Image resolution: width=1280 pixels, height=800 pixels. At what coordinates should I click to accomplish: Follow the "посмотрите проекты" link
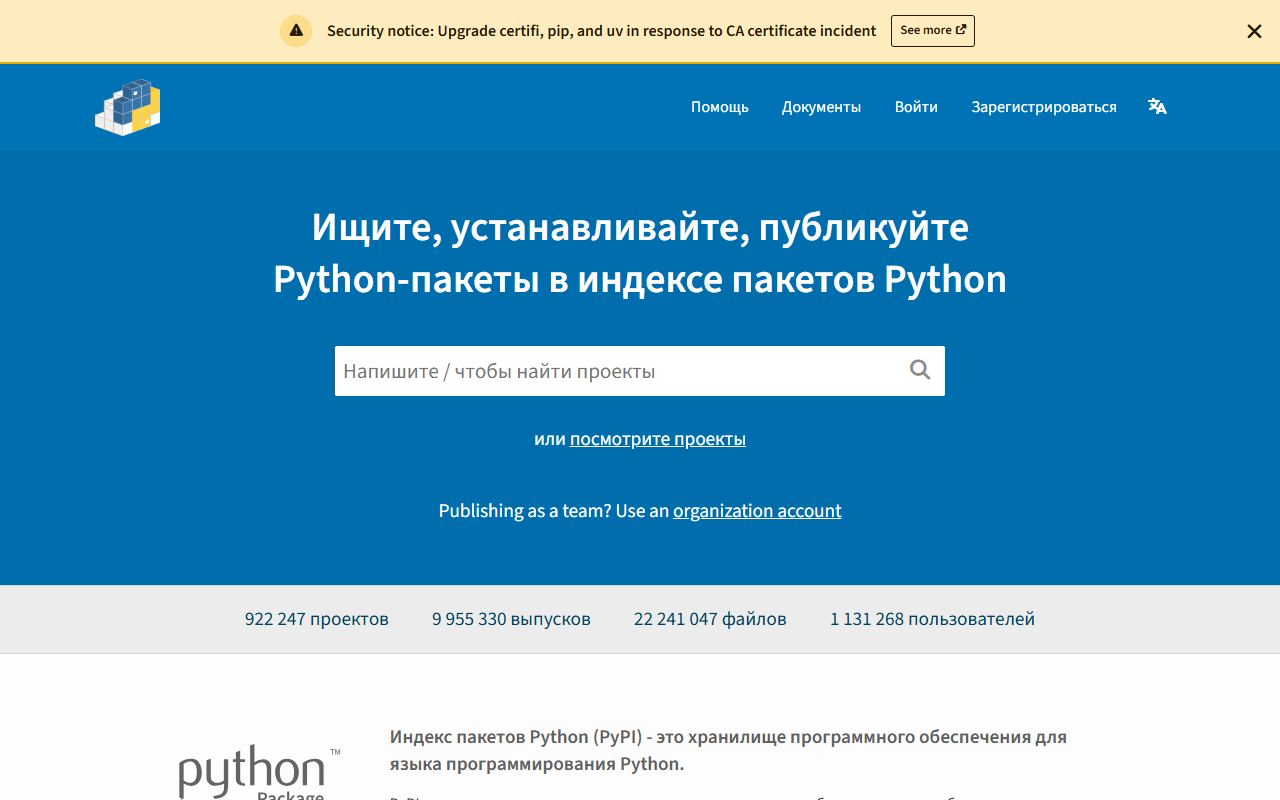click(658, 439)
